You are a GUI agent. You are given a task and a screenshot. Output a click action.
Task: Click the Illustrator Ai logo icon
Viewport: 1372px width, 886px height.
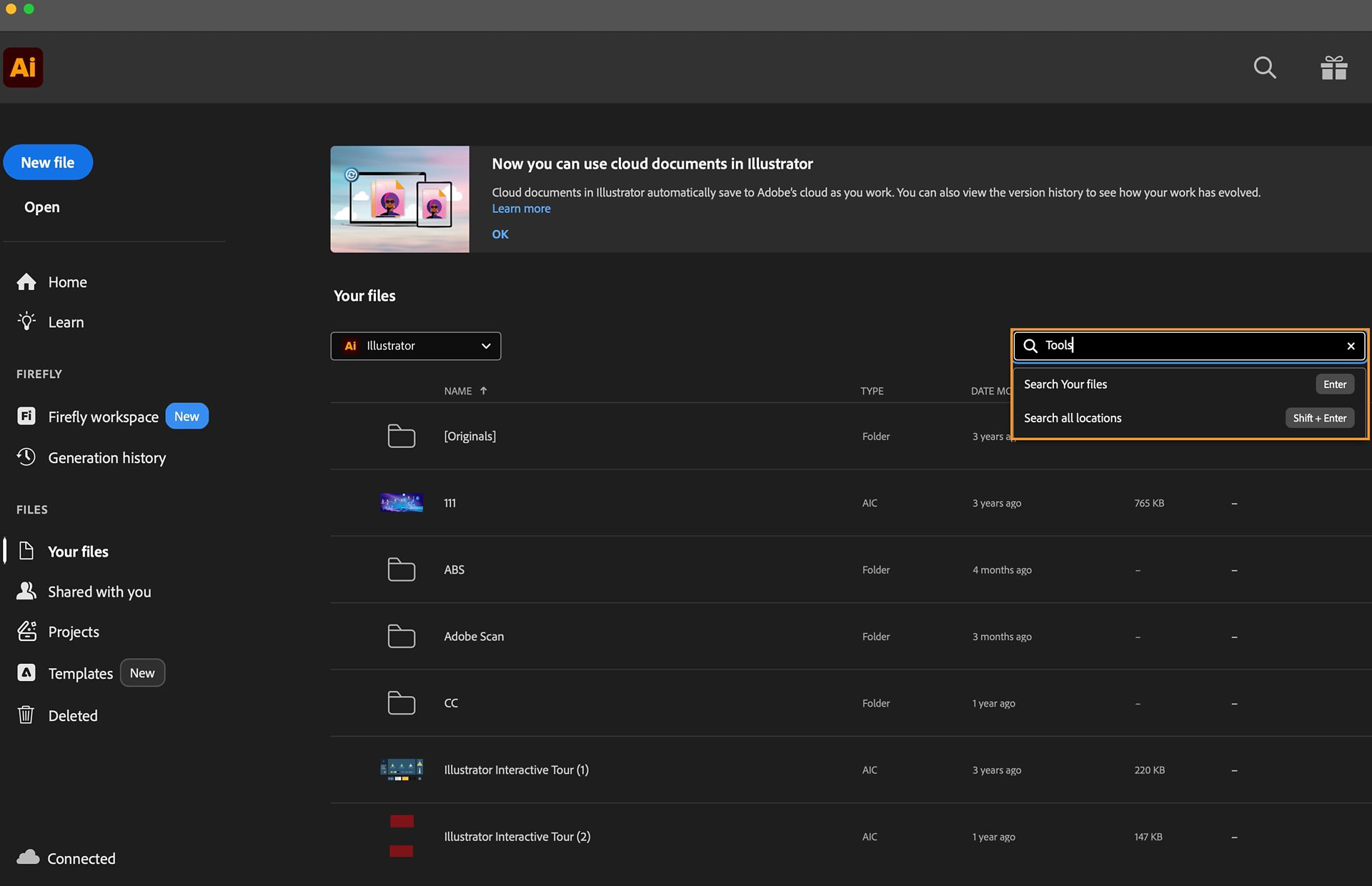pos(23,67)
